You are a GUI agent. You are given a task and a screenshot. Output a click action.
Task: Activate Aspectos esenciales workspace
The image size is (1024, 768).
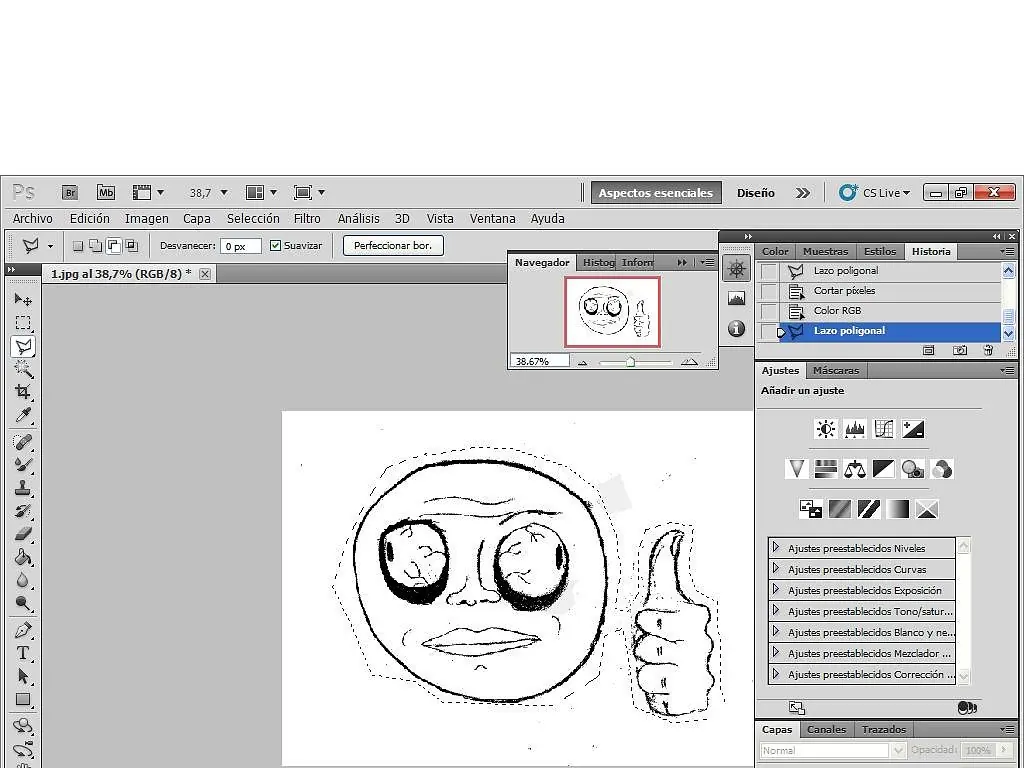(x=656, y=193)
